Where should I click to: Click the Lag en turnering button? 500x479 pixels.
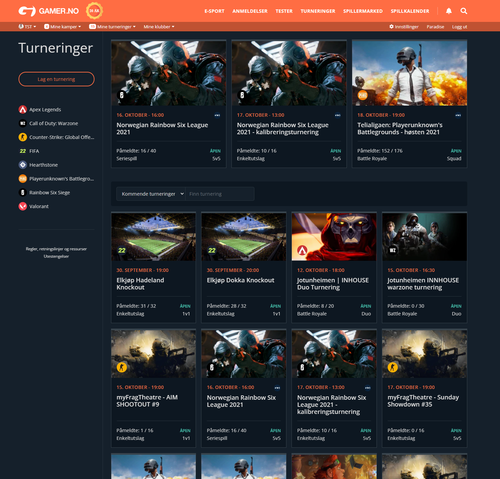pyautogui.click(x=56, y=79)
